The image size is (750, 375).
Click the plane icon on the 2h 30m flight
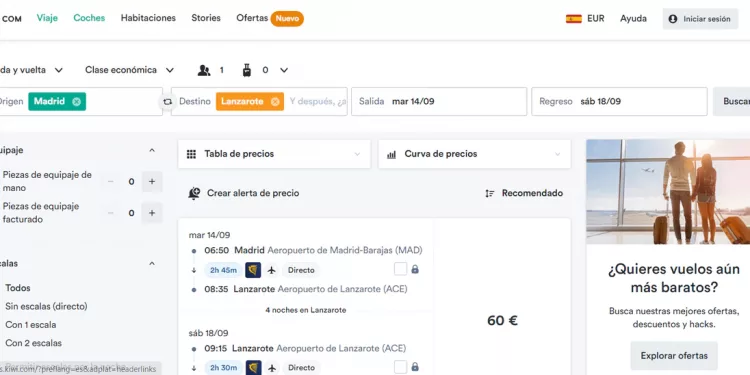[272, 368]
